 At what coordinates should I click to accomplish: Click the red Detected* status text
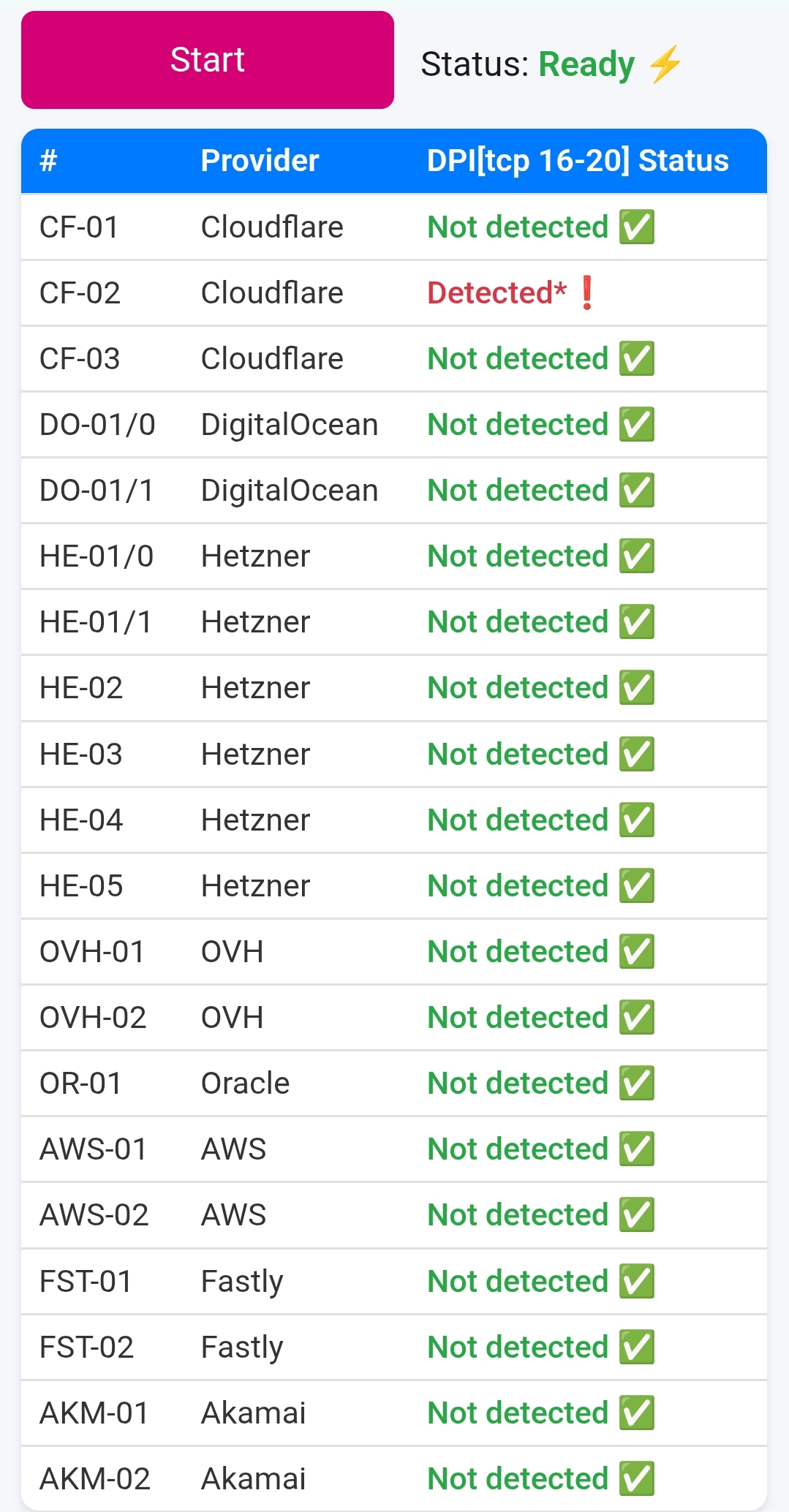click(497, 292)
